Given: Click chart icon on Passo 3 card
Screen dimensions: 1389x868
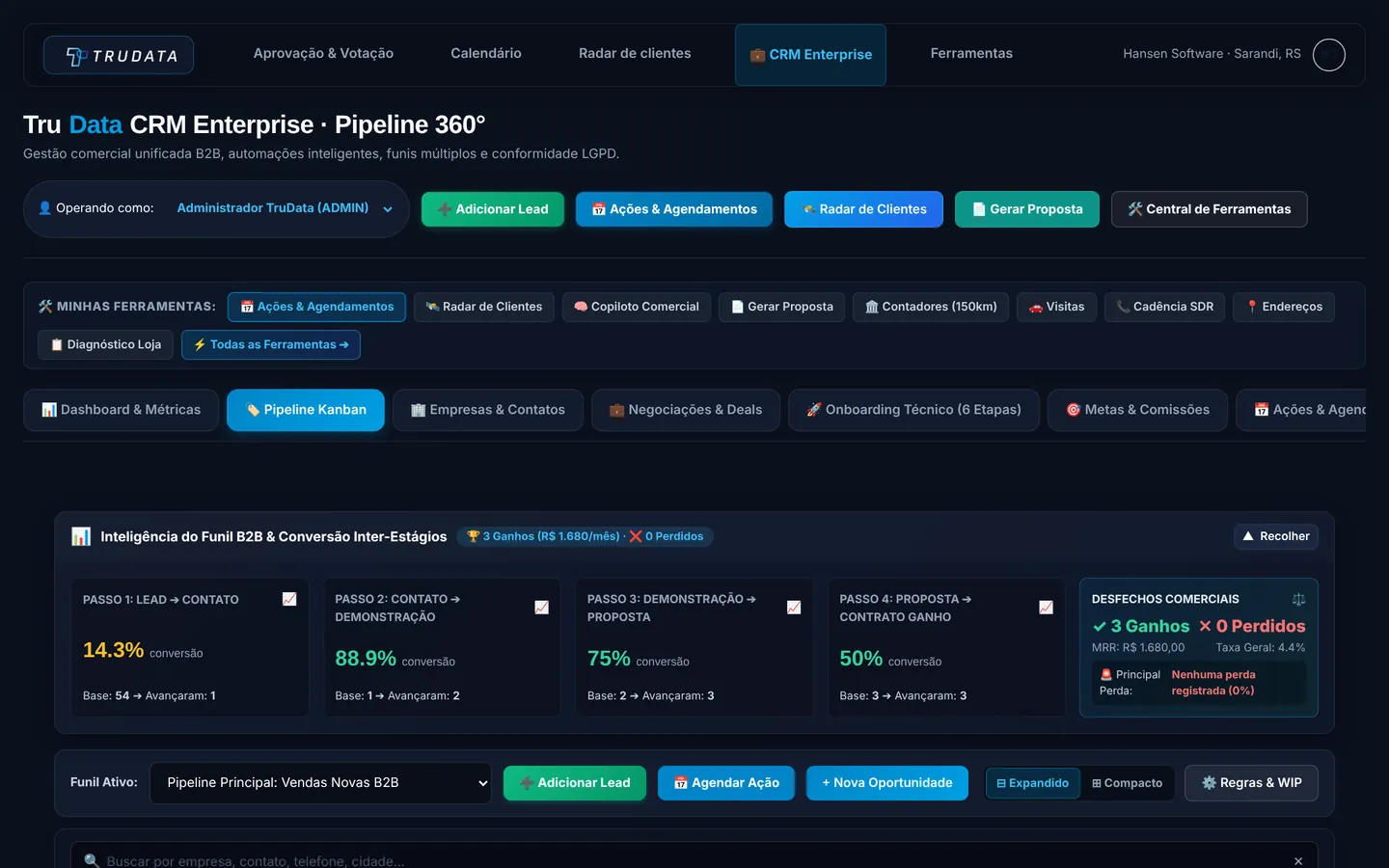Looking at the screenshot, I should tap(794, 608).
